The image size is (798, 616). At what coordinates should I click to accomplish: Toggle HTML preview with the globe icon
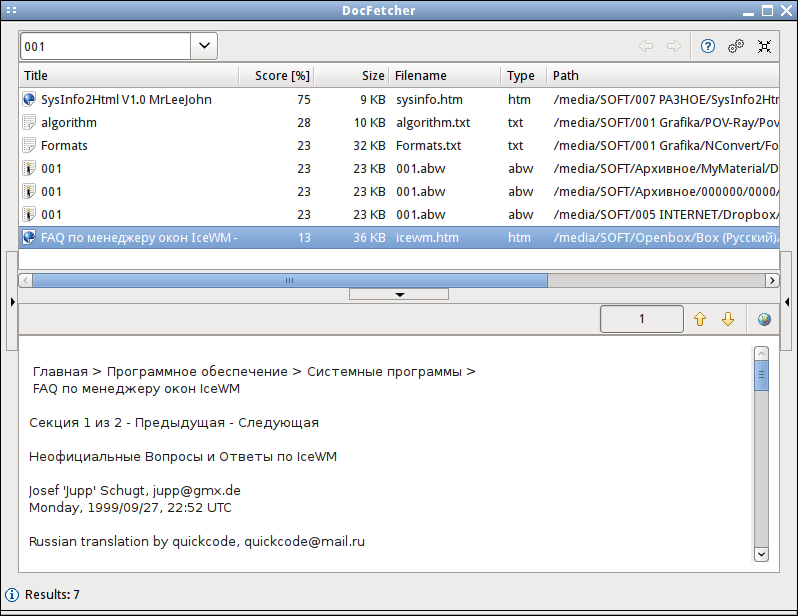coord(764,319)
